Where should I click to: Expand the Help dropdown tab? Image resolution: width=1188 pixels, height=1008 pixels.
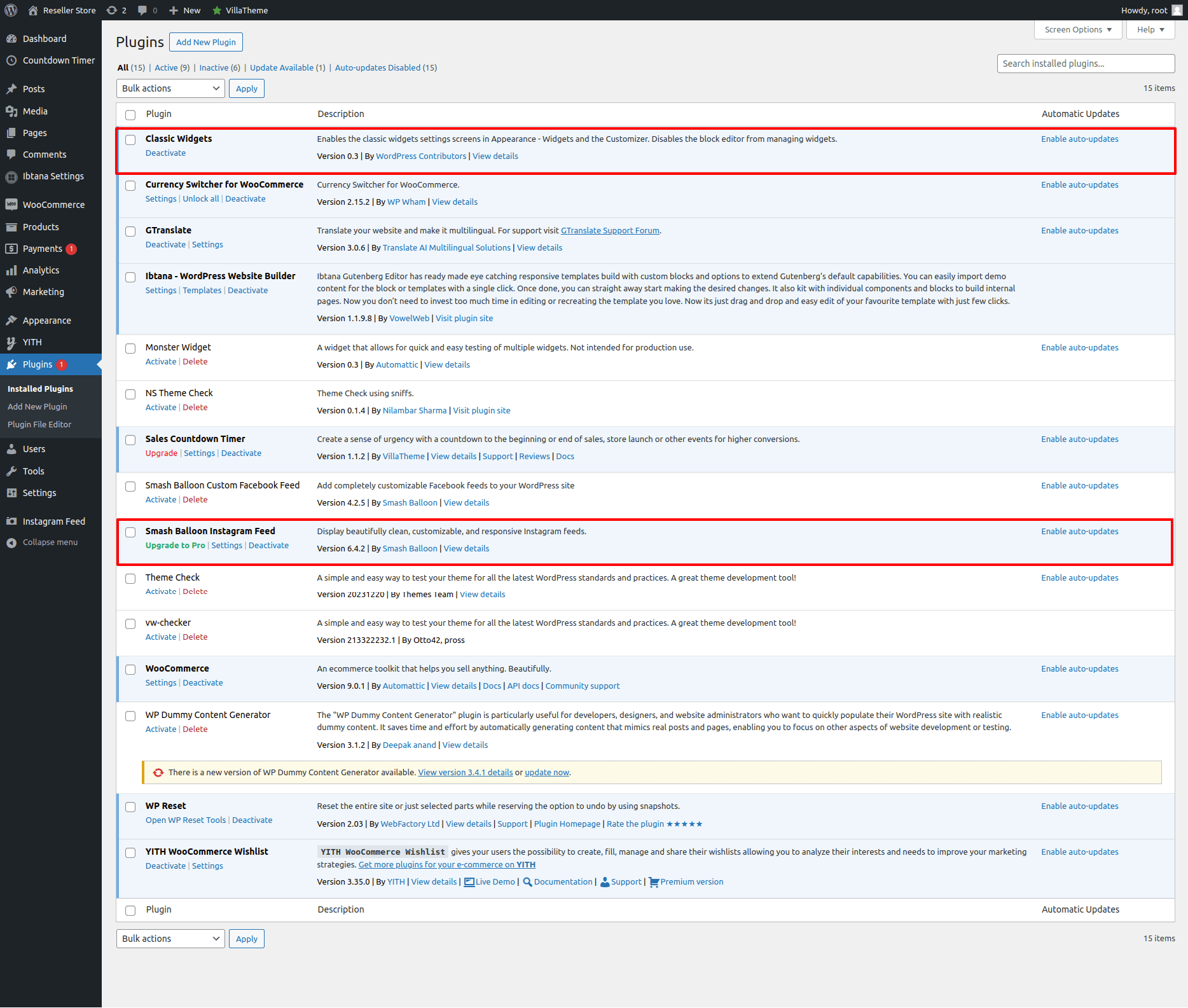pos(1150,29)
